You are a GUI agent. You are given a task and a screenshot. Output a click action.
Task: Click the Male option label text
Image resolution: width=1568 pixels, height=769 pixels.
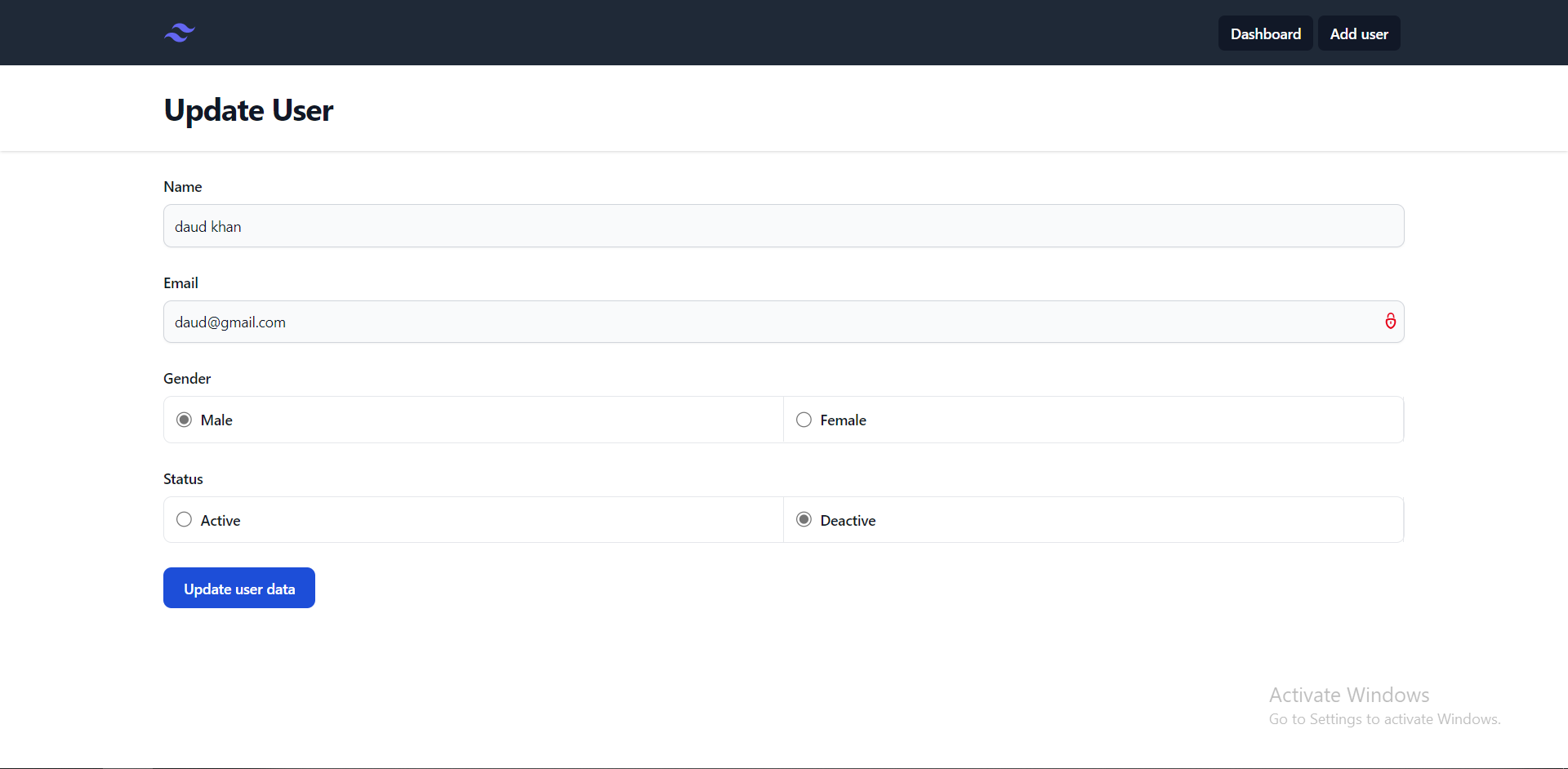(216, 420)
